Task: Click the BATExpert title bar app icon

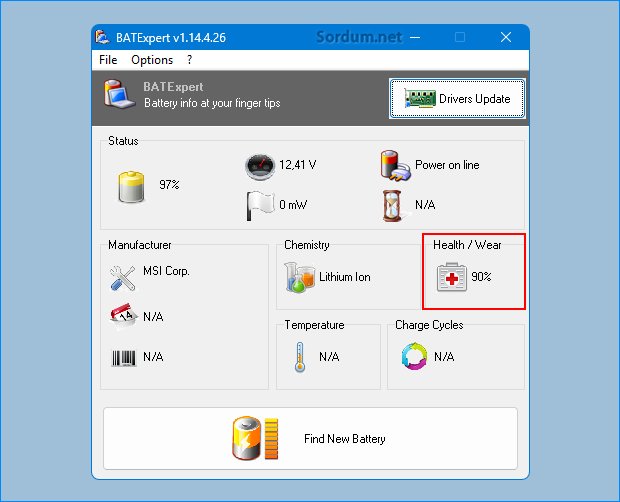Action: (102, 37)
